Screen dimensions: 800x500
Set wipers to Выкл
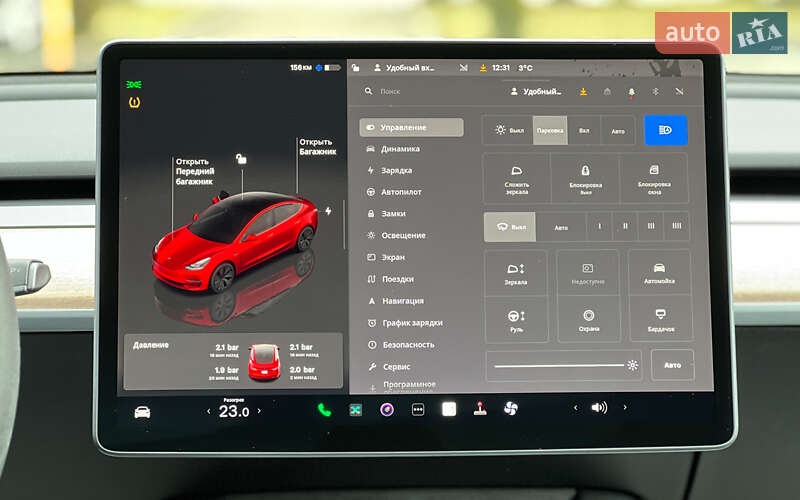510,227
